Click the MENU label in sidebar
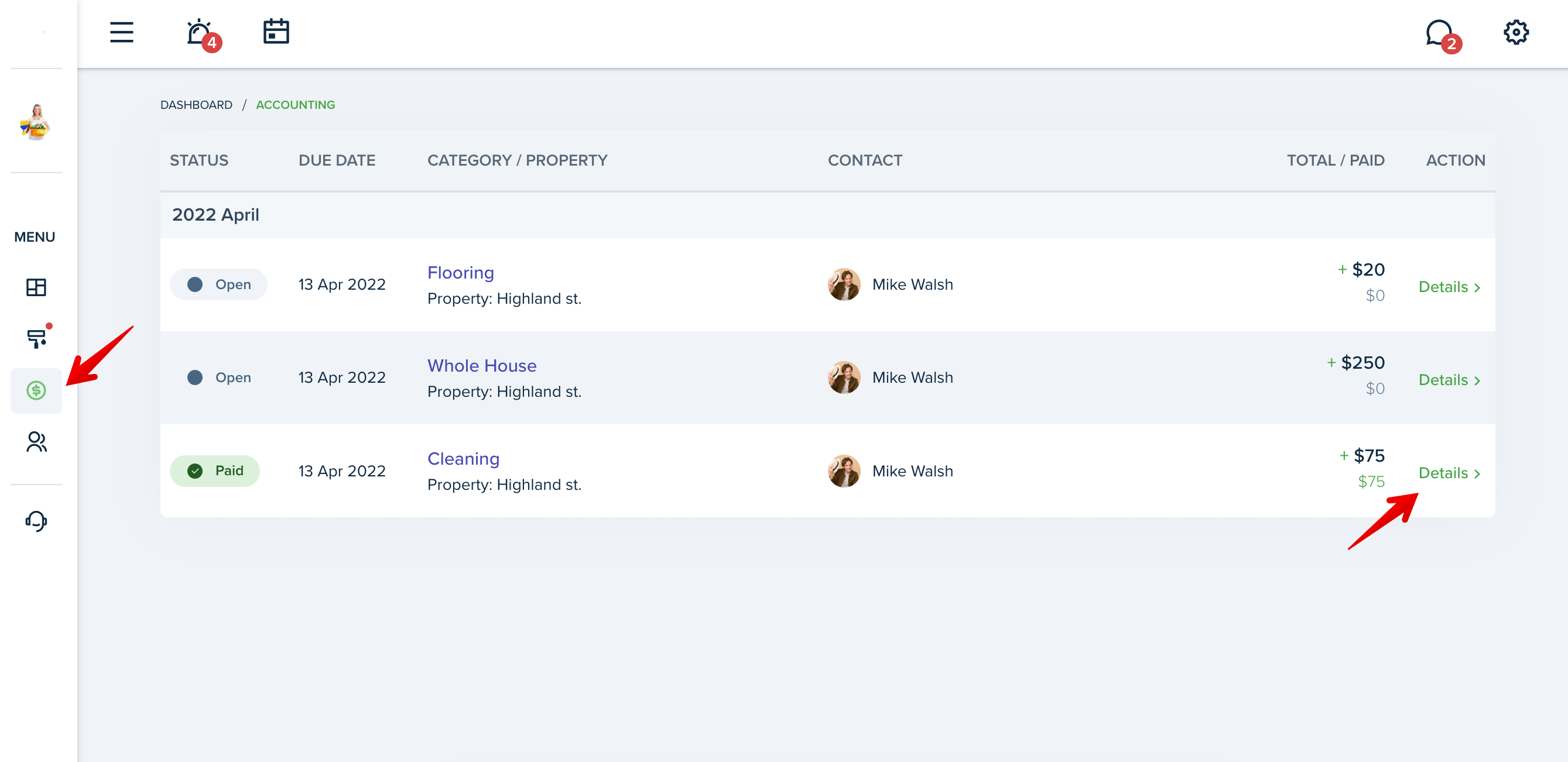Image resolution: width=1568 pixels, height=762 pixels. pyautogui.click(x=35, y=237)
